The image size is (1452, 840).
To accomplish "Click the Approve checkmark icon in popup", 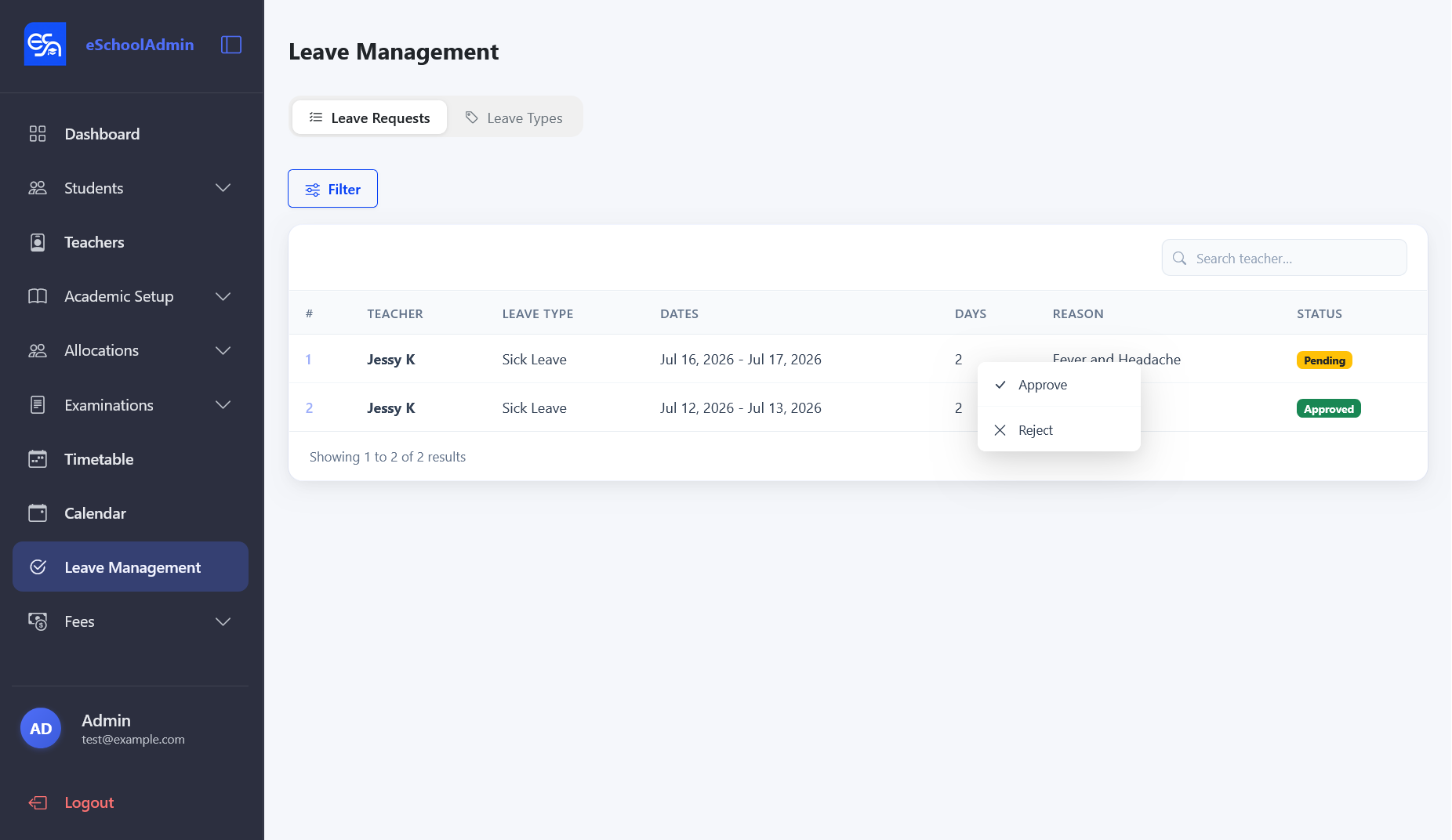I will click(1000, 385).
